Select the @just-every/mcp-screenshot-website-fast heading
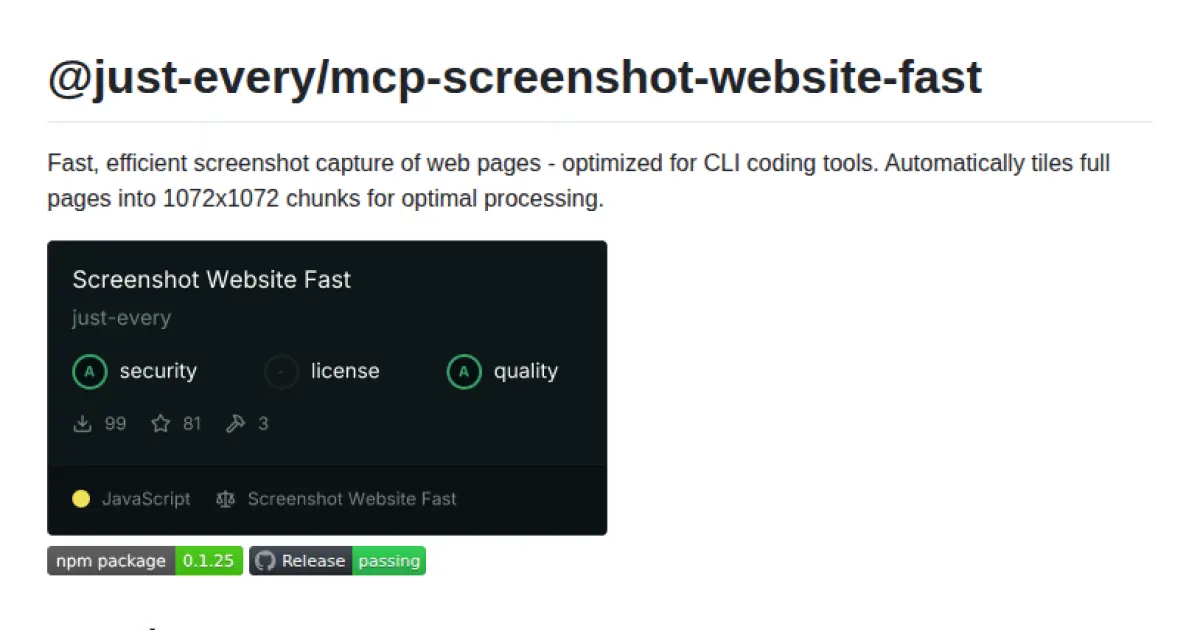 pyautogui.click(x=515, y=77)
